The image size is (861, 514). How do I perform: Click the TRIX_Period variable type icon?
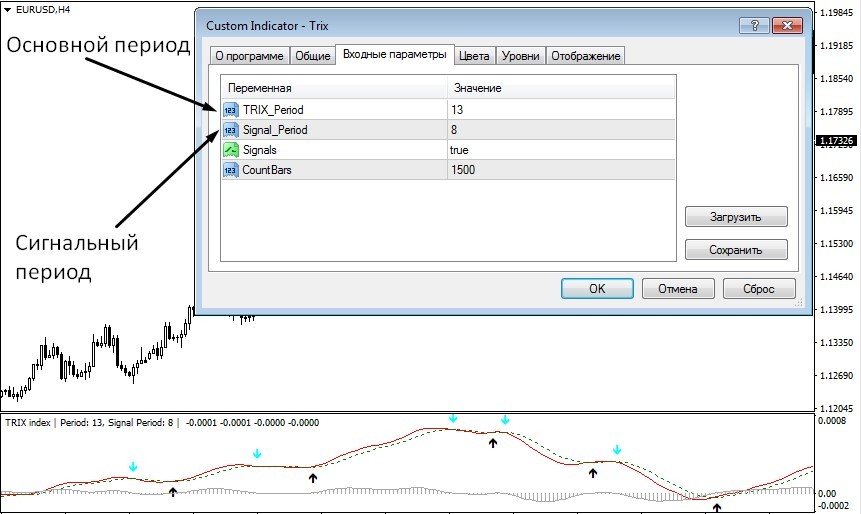[x=231, y=110]
